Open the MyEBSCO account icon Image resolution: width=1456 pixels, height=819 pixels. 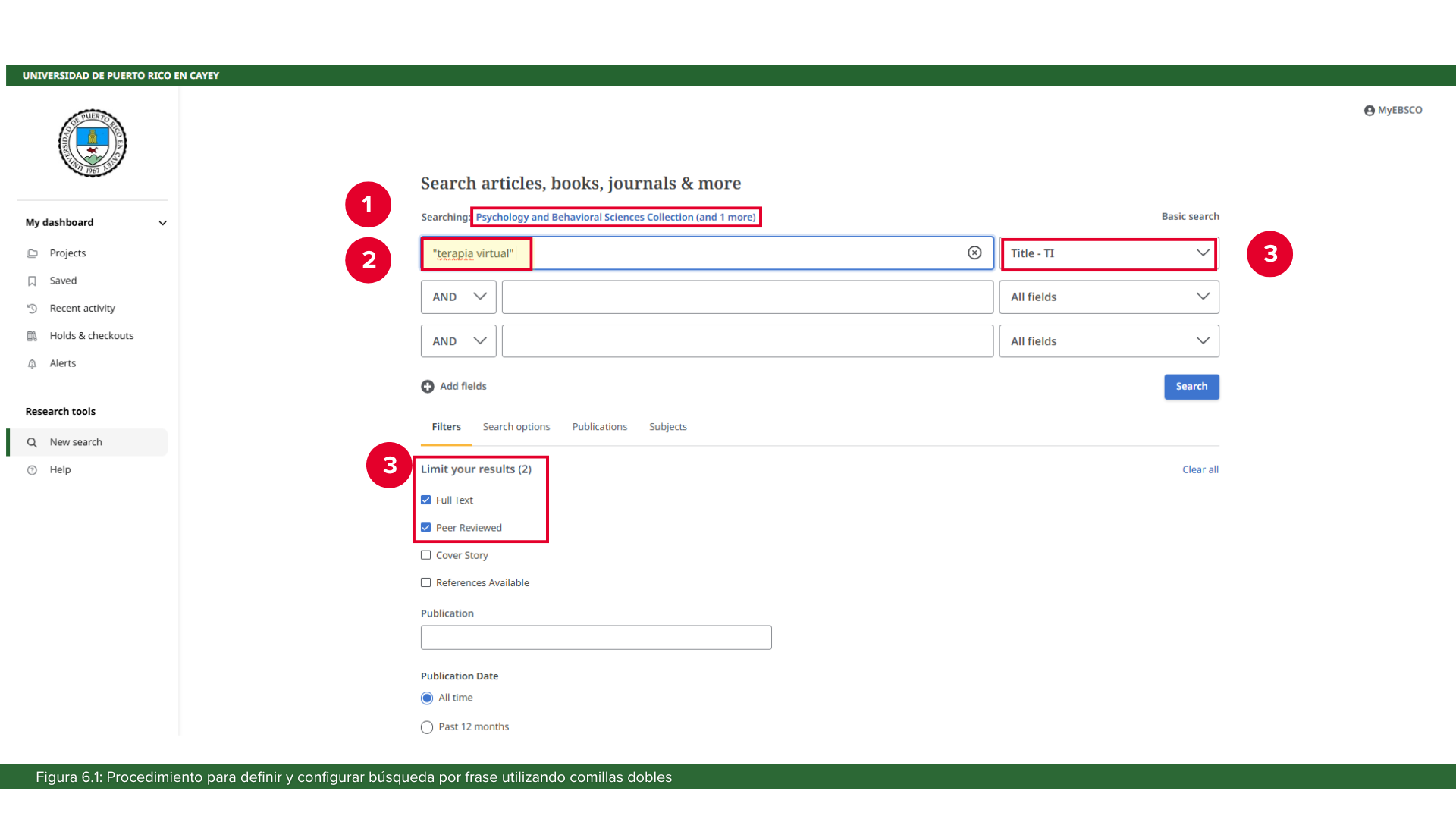1369,111
